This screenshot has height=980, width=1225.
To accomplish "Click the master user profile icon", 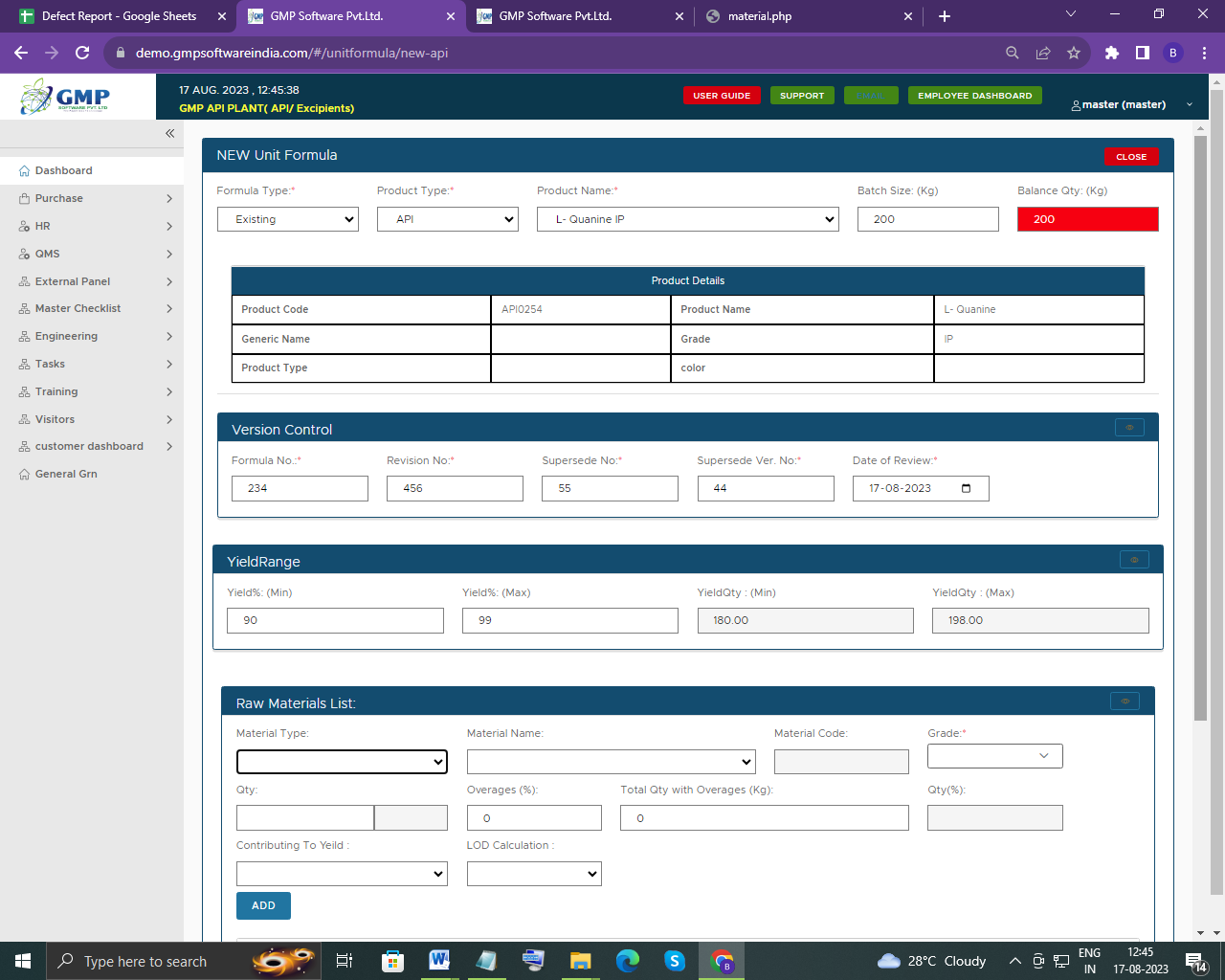I will [1076, 105].
